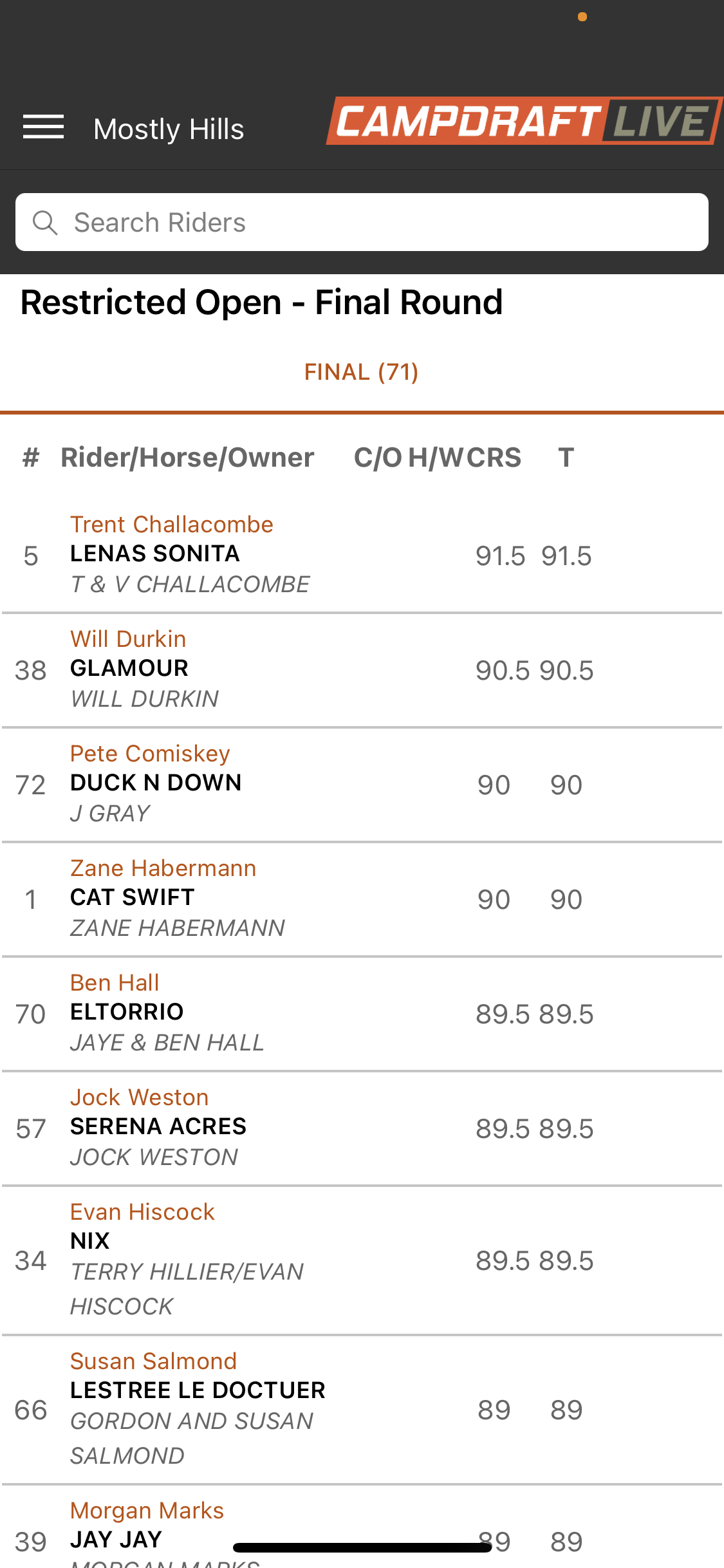Select the LENAS SONITA horse entry

(x=154, y=554)
